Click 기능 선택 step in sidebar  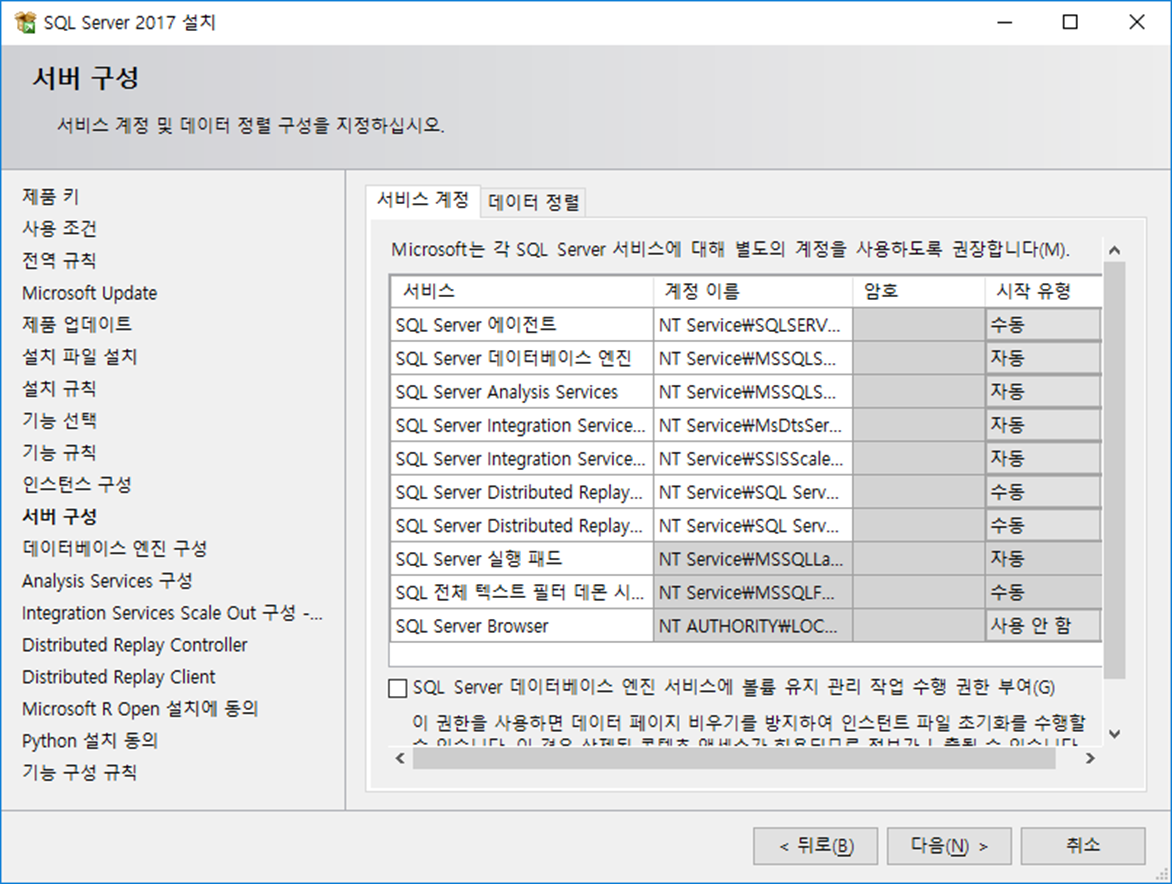point(59,421)
